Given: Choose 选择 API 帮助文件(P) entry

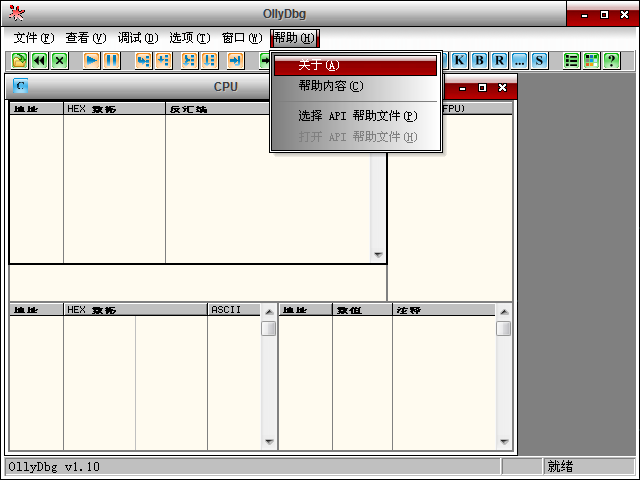Looking at the screenshot, I should click(x=356, y=116).
